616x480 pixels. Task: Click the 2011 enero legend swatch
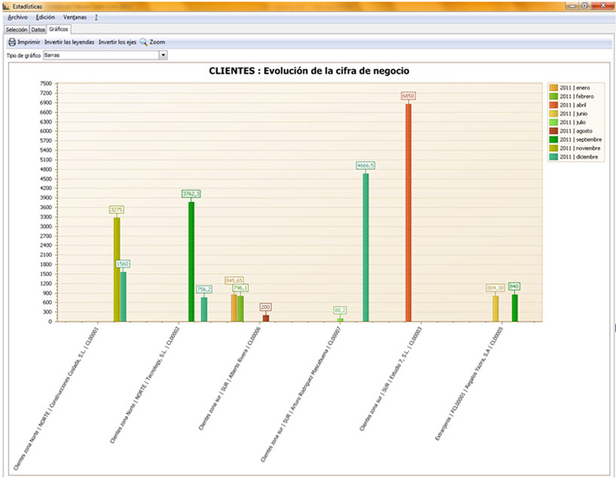554,88
